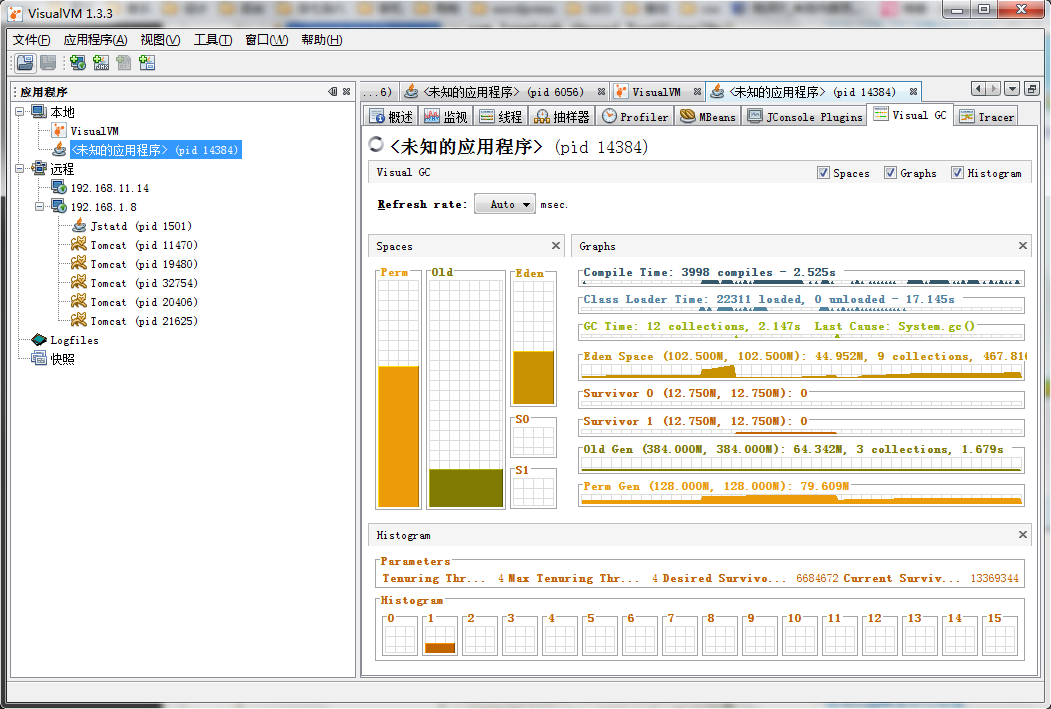Image resolution: width=1051 pixels, height=709 pixels.
Task: Collapse the 本地 tree node
Action: click(20, 112)
